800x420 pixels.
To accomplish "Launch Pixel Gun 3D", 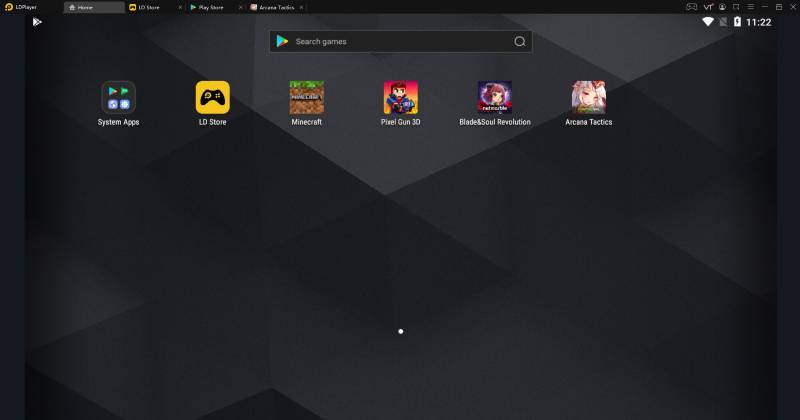I will point(401,97).
